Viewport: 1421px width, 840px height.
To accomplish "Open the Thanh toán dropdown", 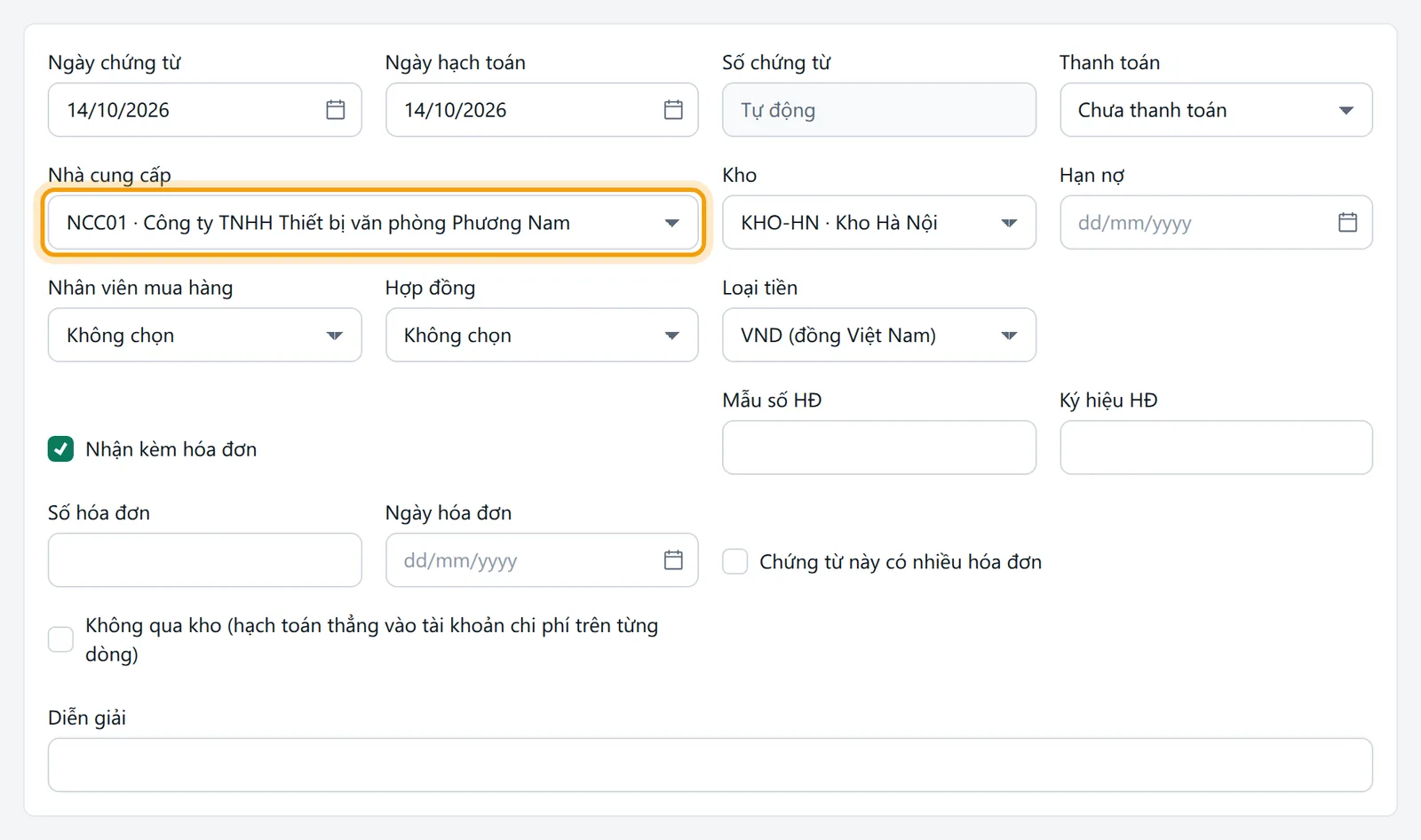I will click(1216, 110).
